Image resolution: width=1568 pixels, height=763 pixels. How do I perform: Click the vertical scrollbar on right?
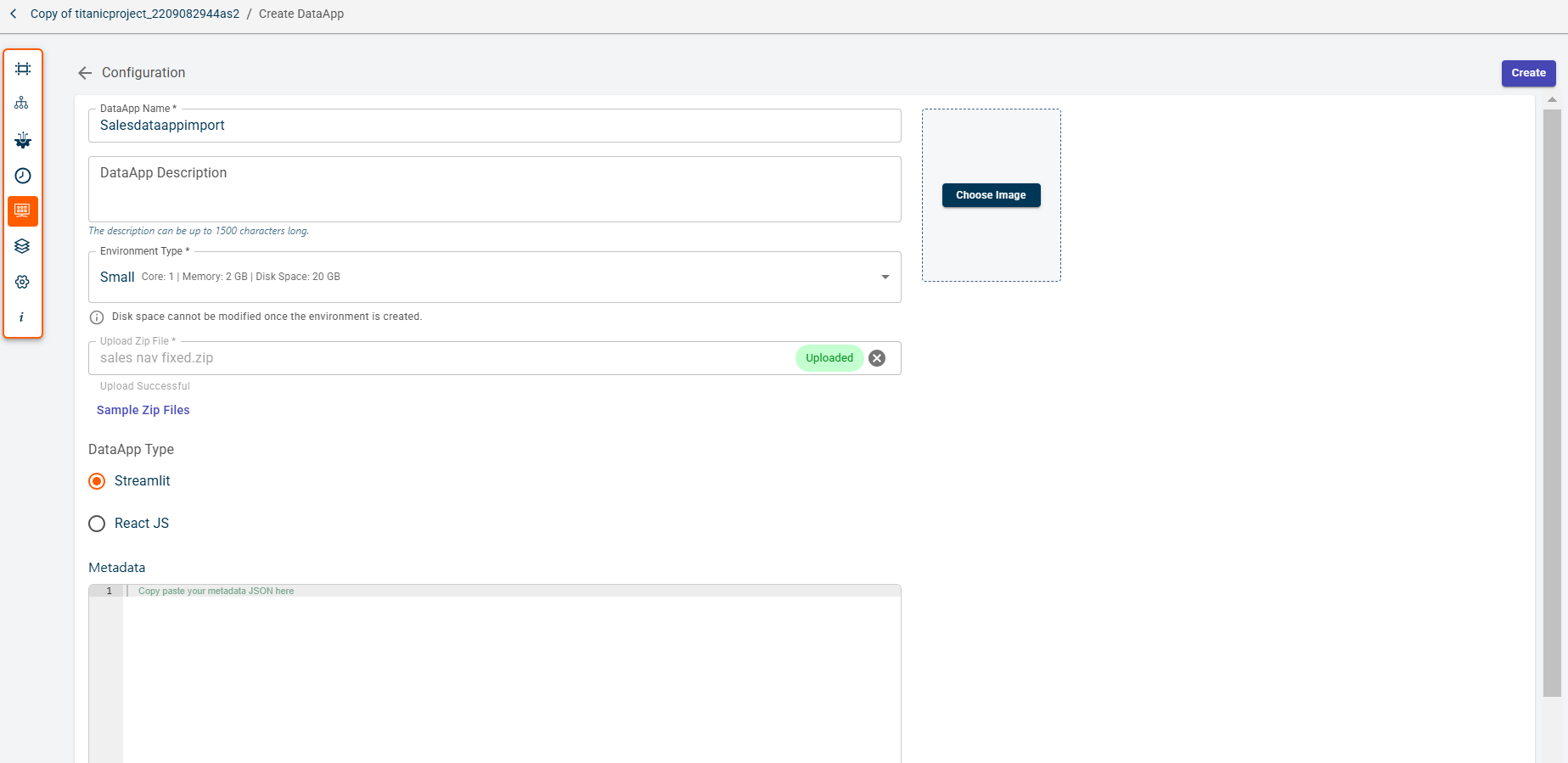point(1551,399)
